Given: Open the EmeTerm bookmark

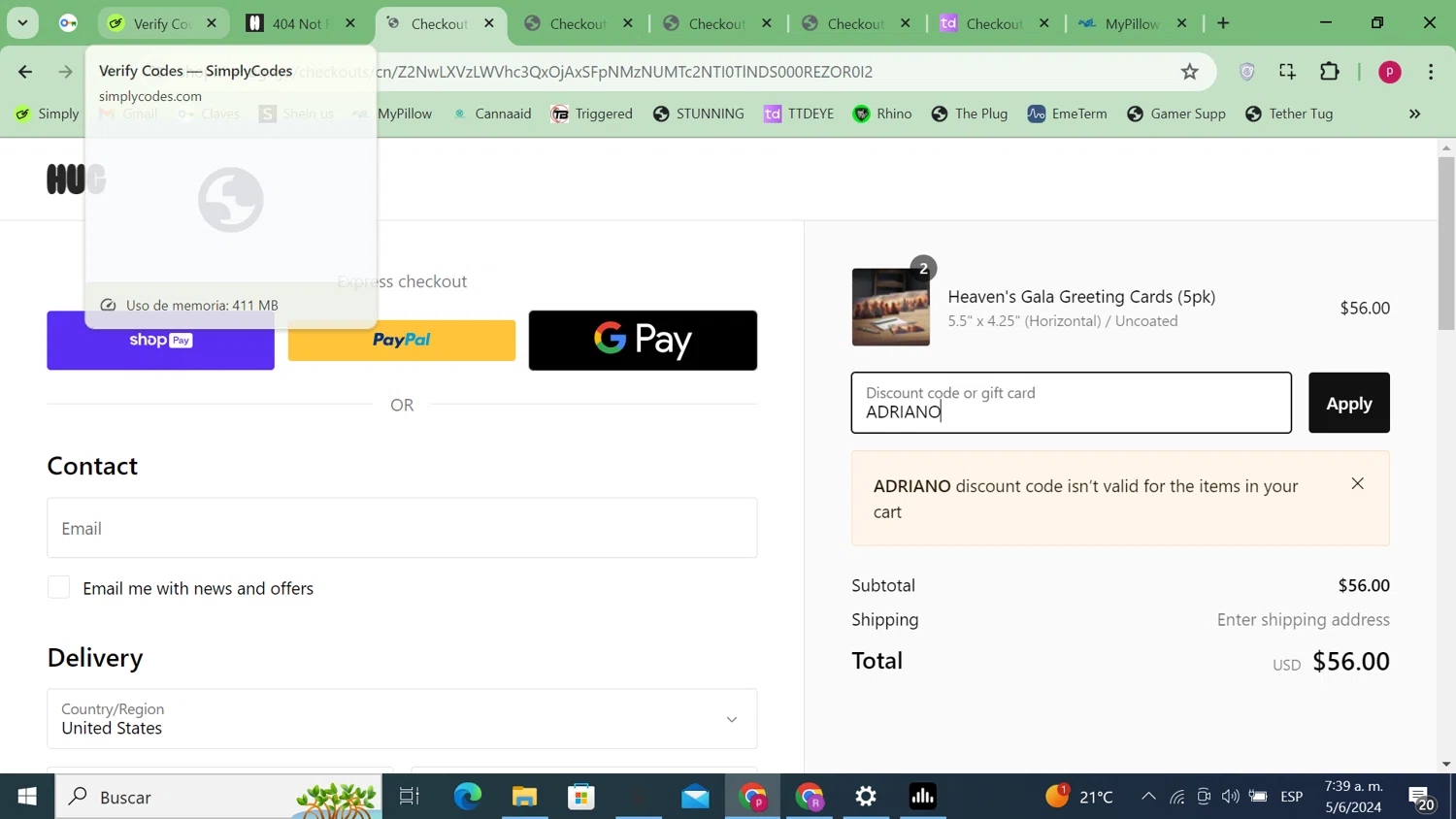Looking at the screenshot, I should [1067, 114].
